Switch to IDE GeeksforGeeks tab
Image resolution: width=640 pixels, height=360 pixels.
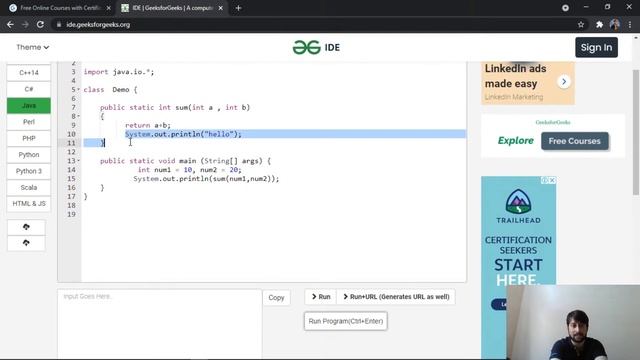[x=171, y=8]
